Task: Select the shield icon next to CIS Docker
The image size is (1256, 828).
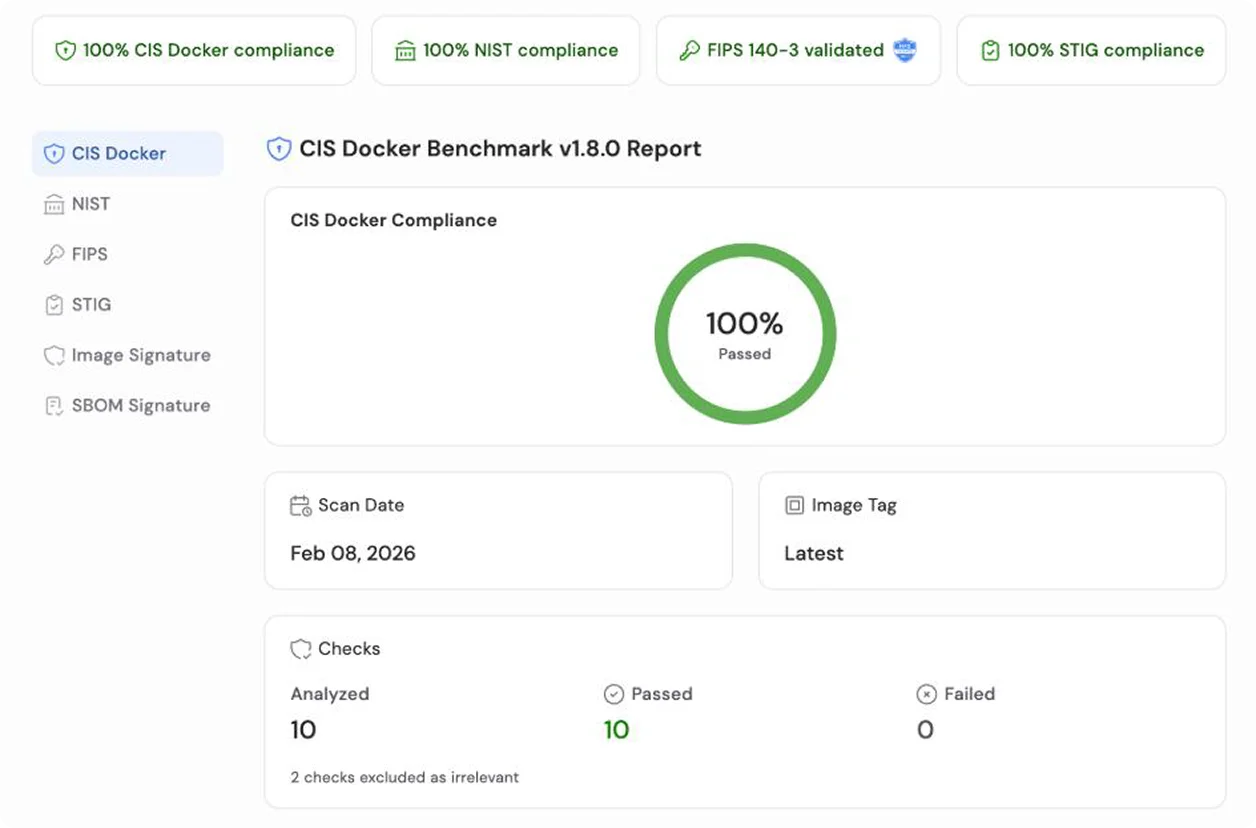Action: pyautogui.click(x=54, y=153)
